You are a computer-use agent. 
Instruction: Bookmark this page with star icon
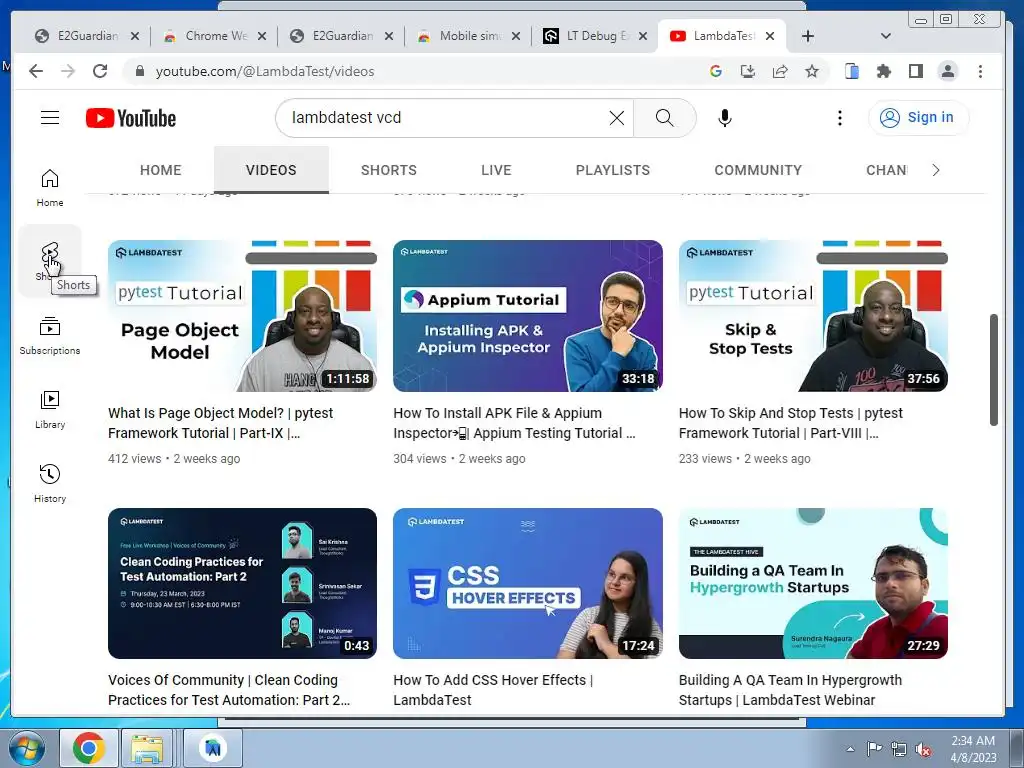tap(812, 71)
